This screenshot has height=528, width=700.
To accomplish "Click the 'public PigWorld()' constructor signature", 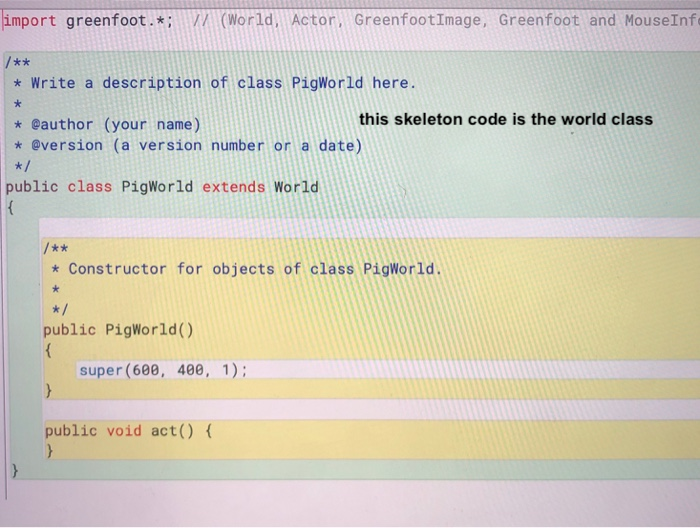I will (119, 330).
